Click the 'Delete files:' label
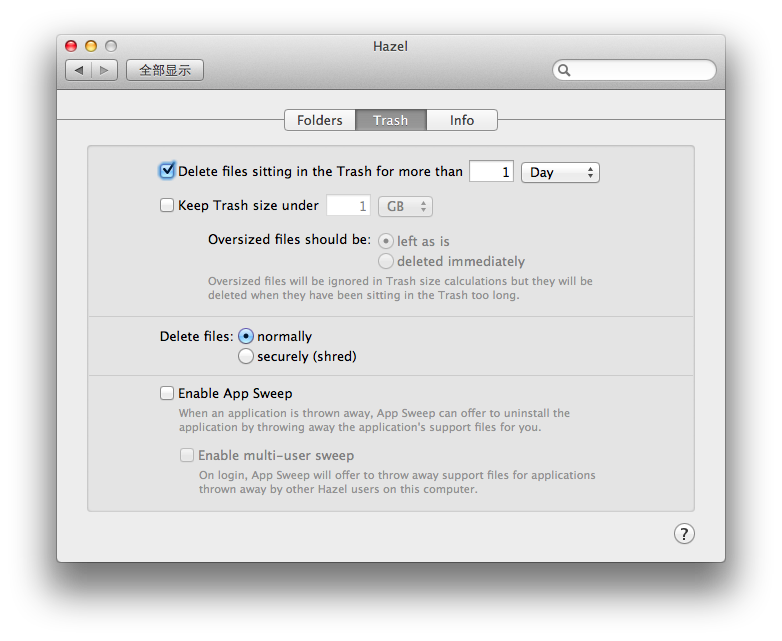This screenshot has width=782, height=641. coord(196,337)
